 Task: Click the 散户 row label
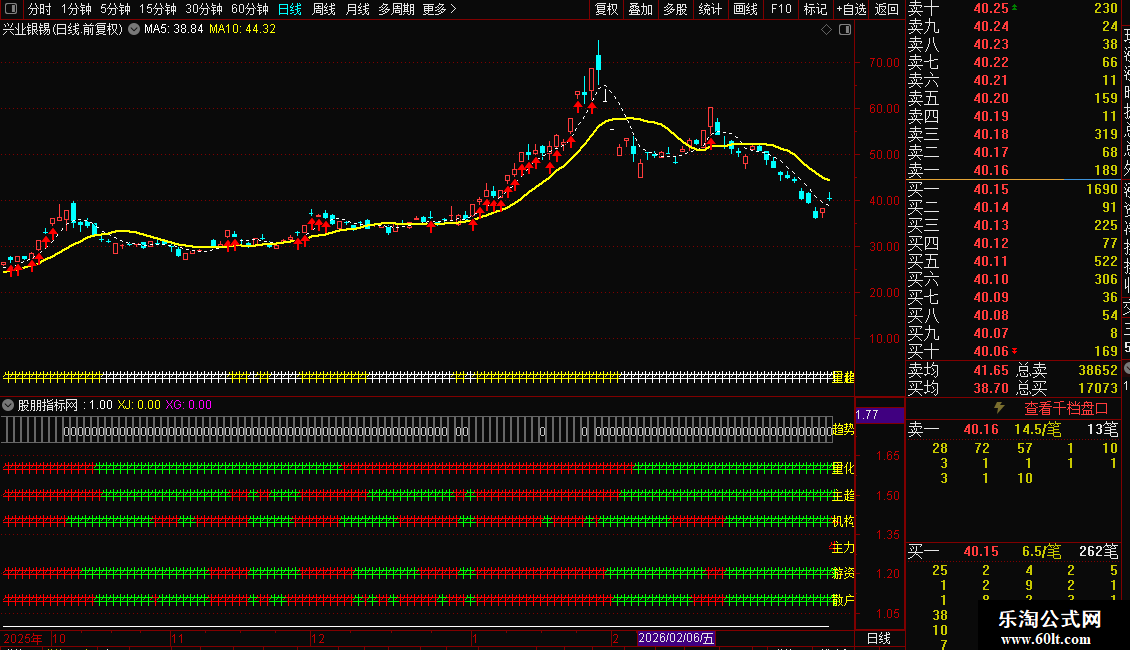point(843,600)
